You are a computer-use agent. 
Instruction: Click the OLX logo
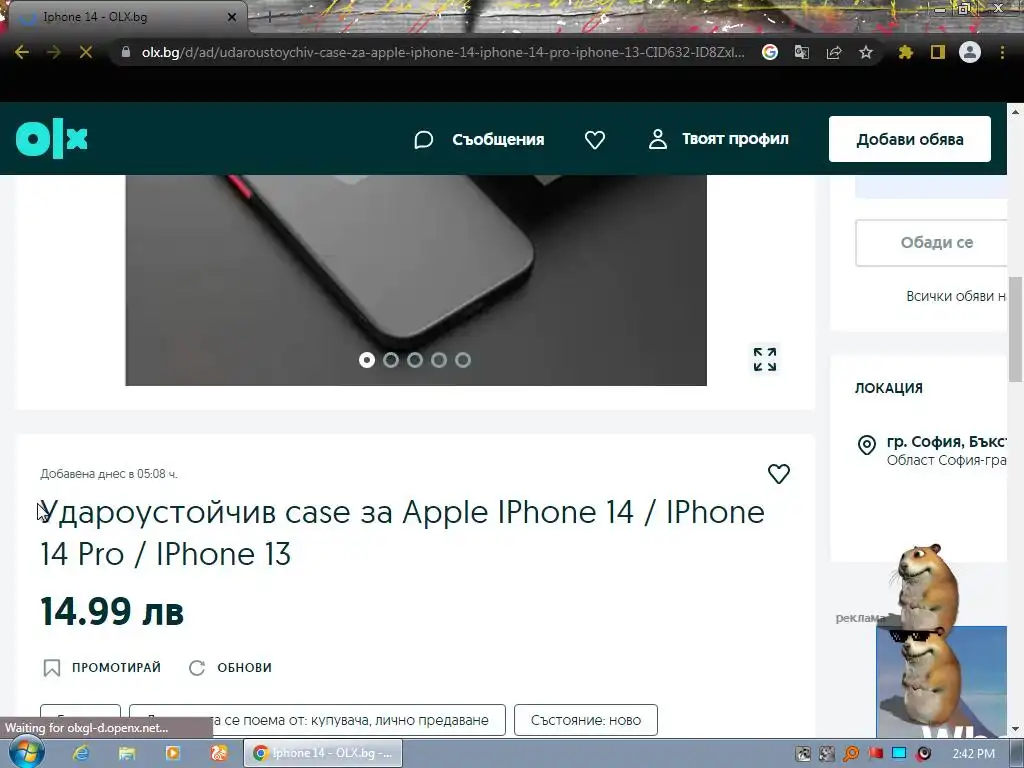[x=52, y=138]
